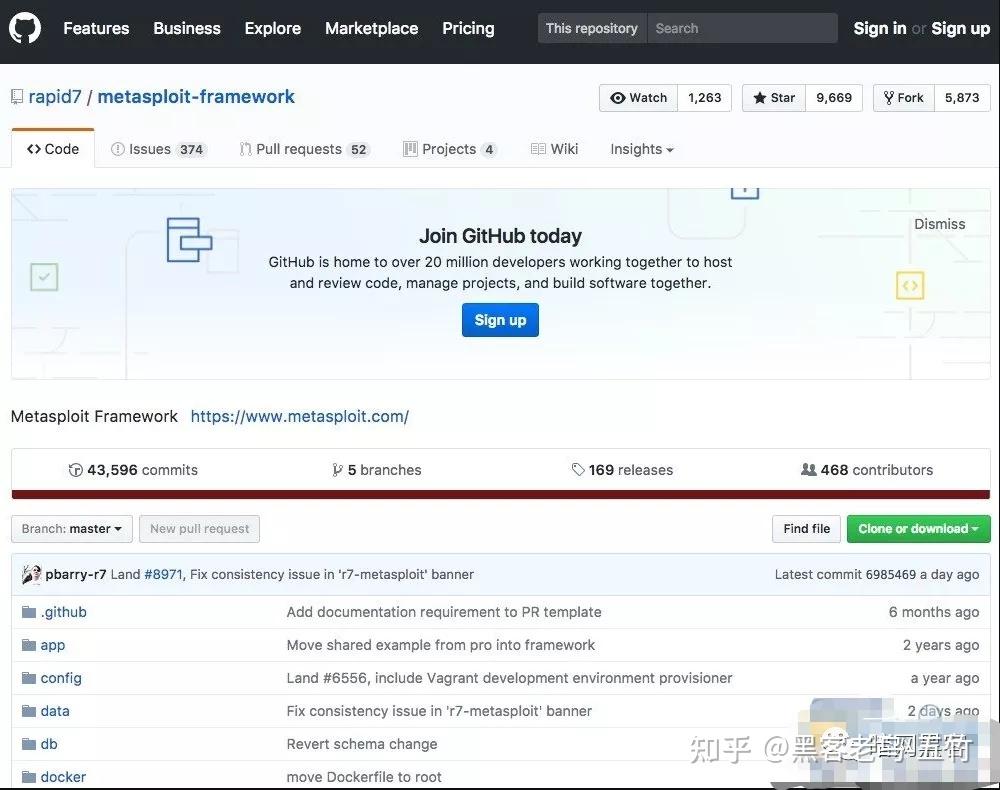The width and height of the screenshot is (1000, 790).
Task: Open the Marketplace page
Action: coord(372,28)
